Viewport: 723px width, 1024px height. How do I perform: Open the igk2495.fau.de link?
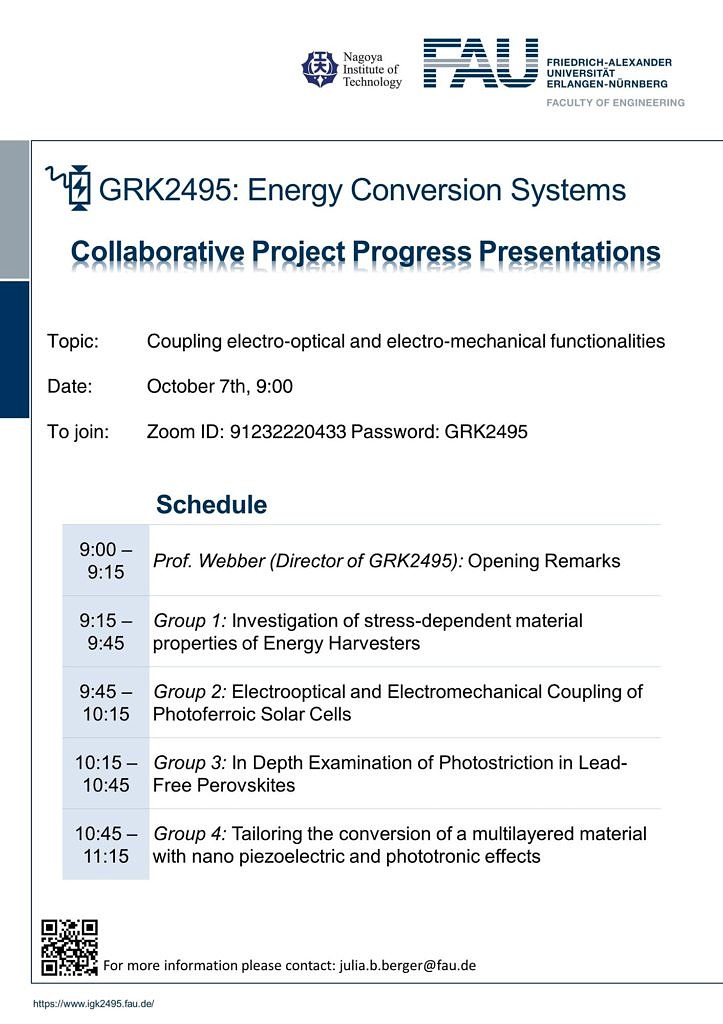coord(93,1002)
